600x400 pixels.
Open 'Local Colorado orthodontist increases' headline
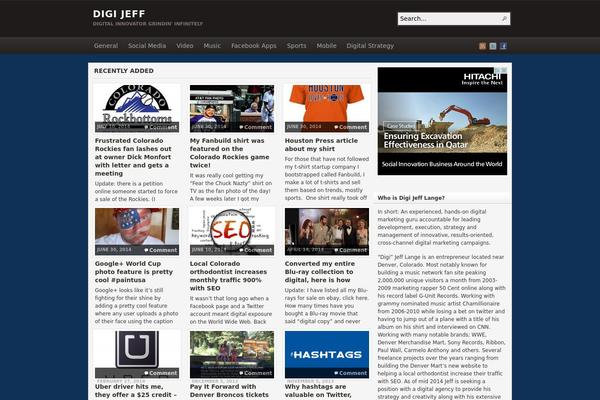tap(228, 276)
